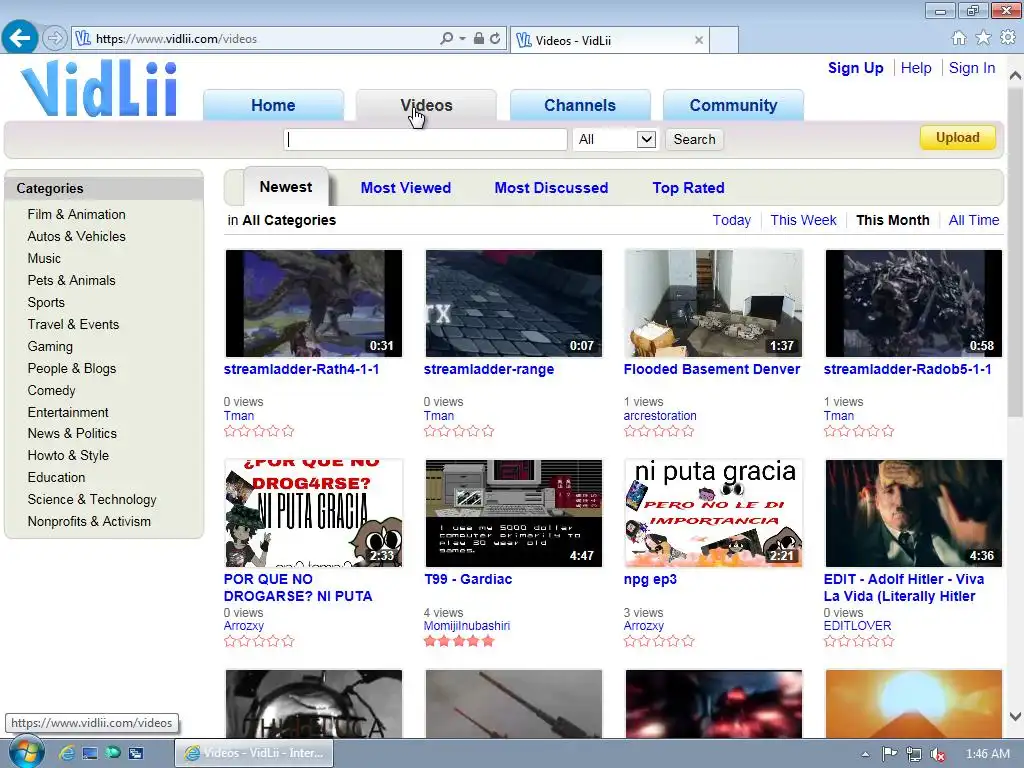Viewport: 1024px width, 768px height.
Task: Select the Science & Technology category
Action: [92, 500]
